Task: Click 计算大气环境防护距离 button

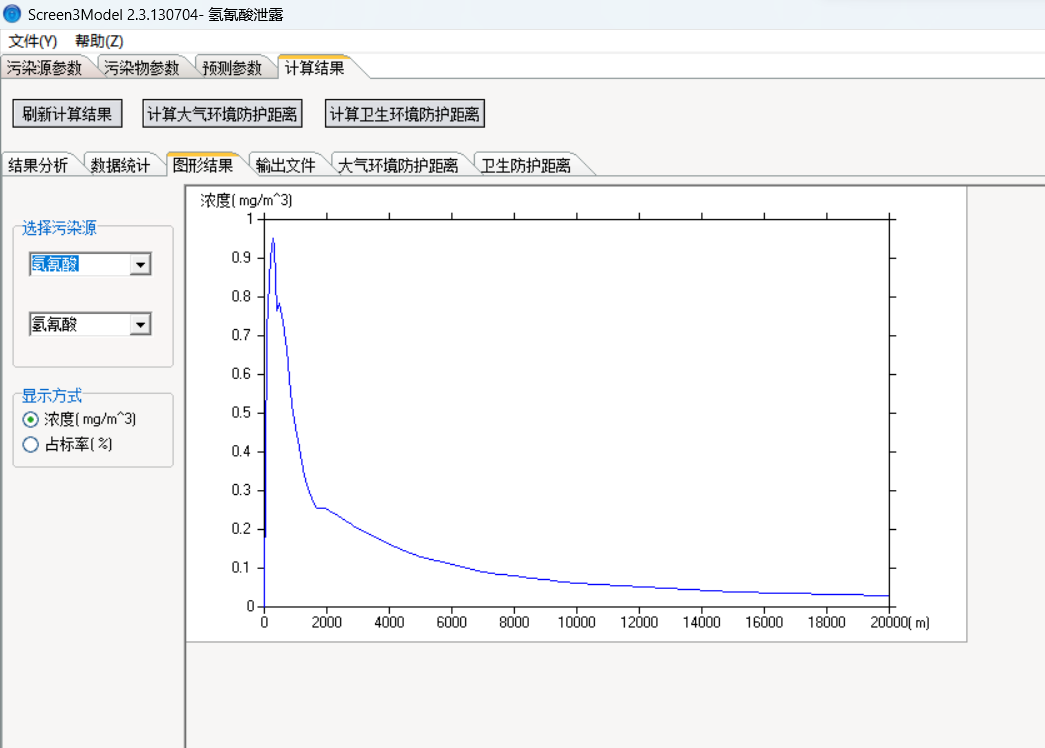Action: pyautogui.click(x=223, y=114)
